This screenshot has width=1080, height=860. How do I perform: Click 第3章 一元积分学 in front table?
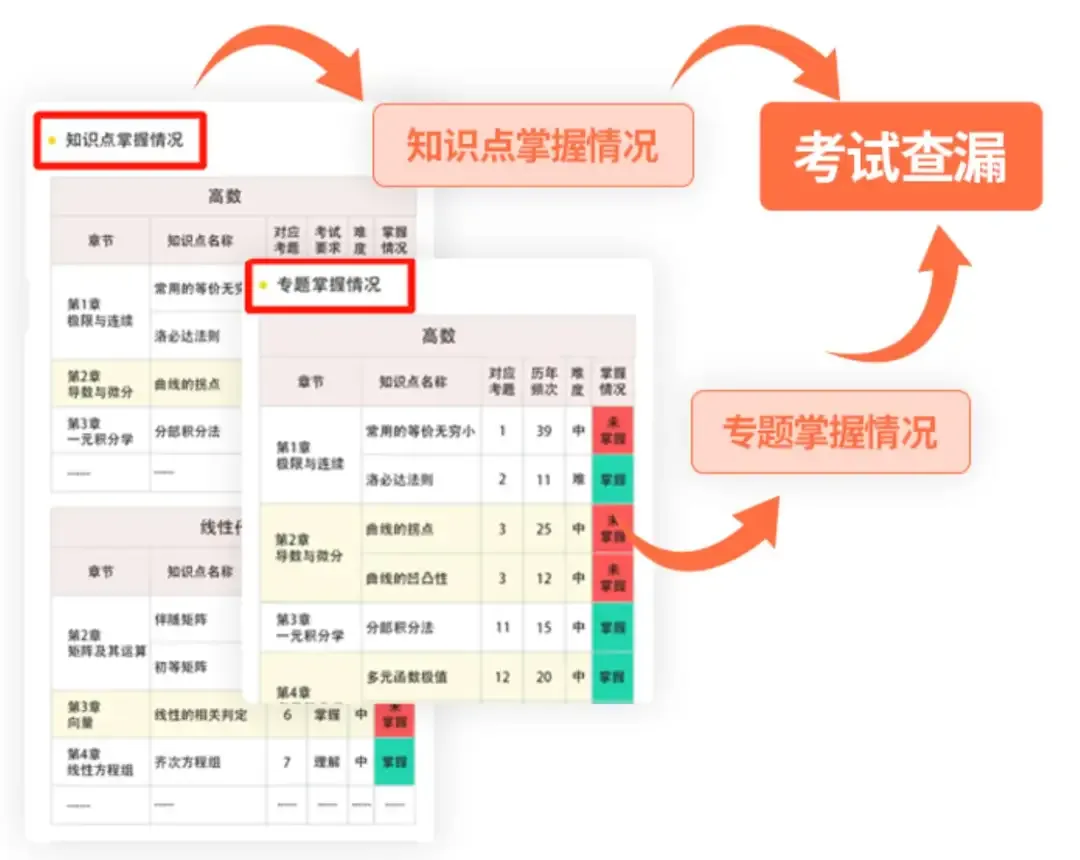310,627
